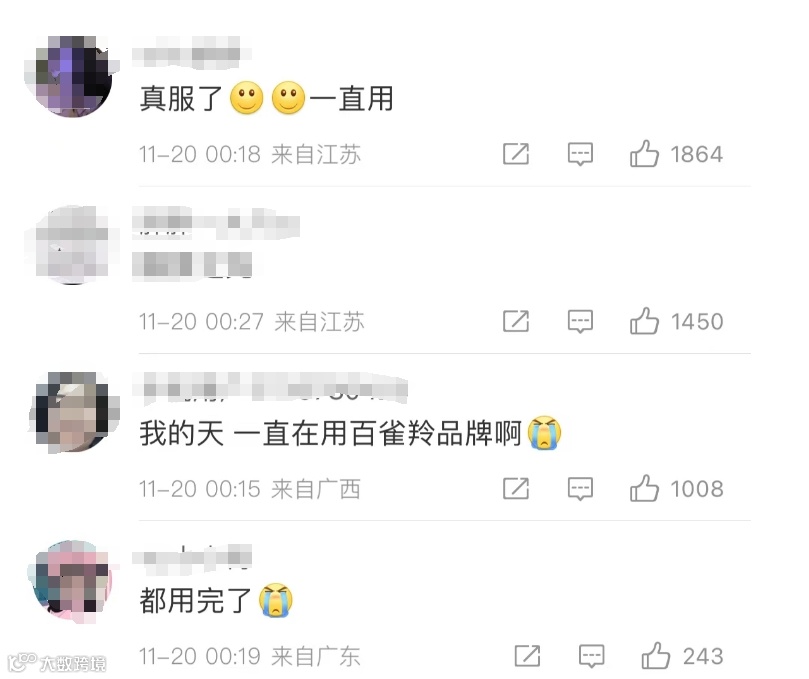
Task: Like the 百雀羚 comment with 1008 likes
Action: coord(644,488)
